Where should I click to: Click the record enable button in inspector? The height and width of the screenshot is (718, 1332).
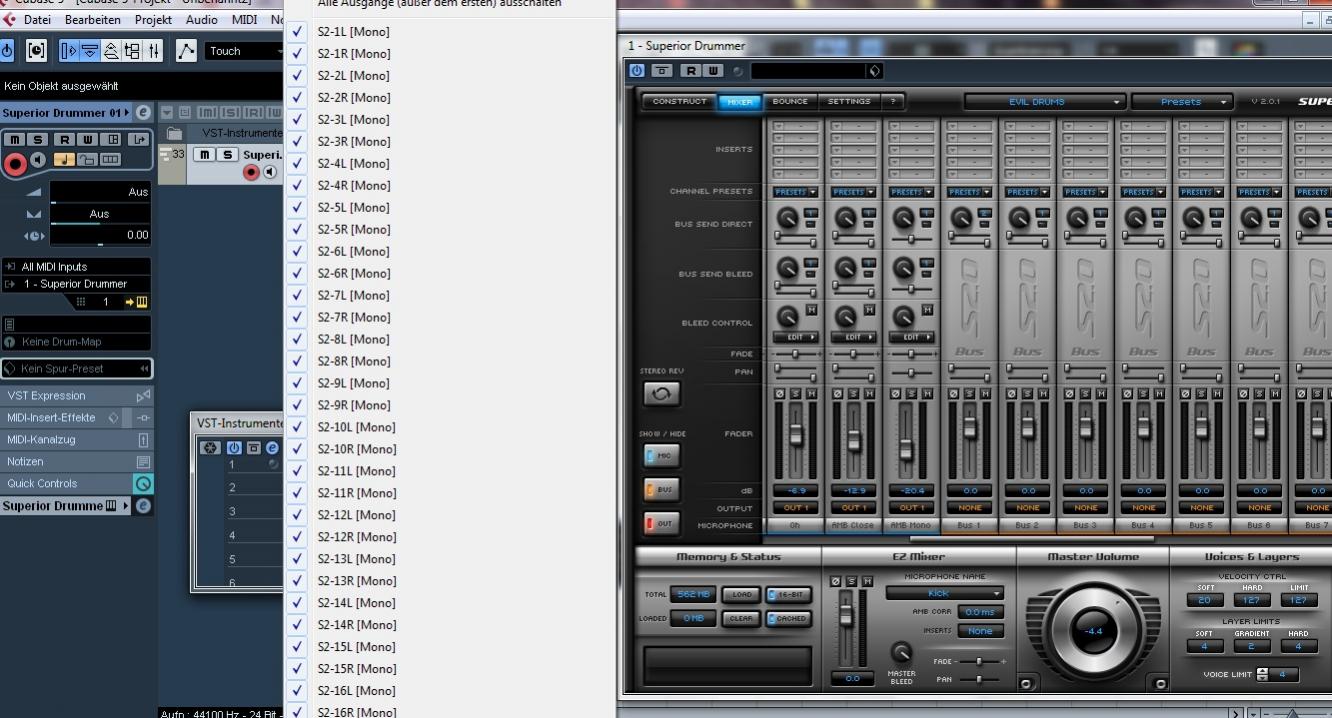click(x=16, y=162)
